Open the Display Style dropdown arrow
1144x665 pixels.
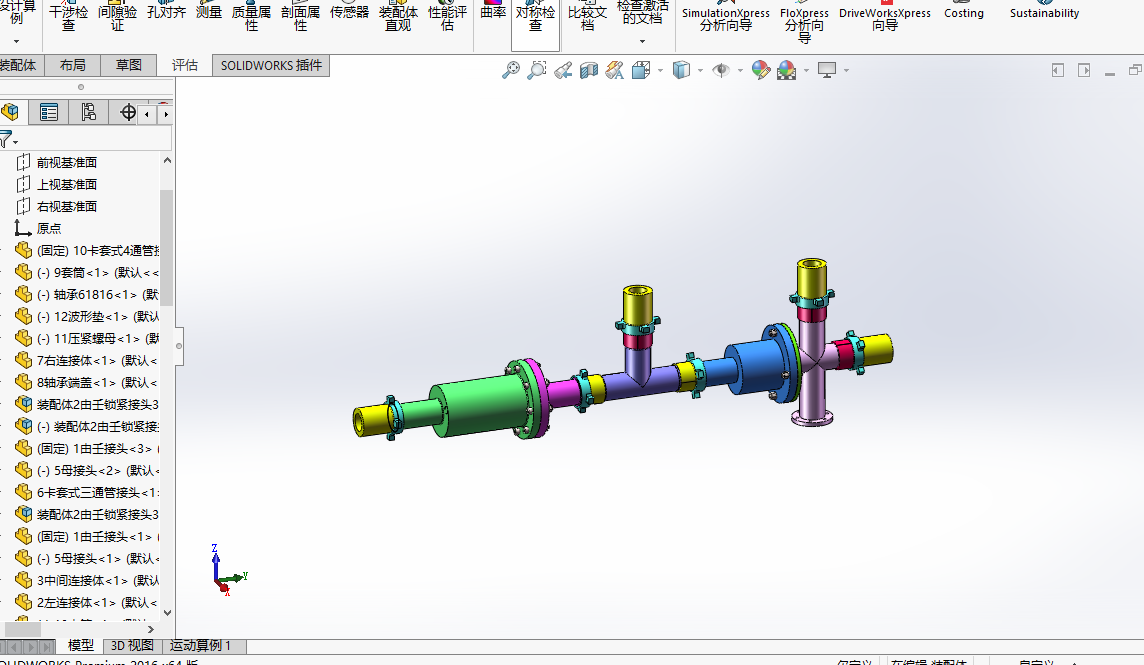click(700, 71)
